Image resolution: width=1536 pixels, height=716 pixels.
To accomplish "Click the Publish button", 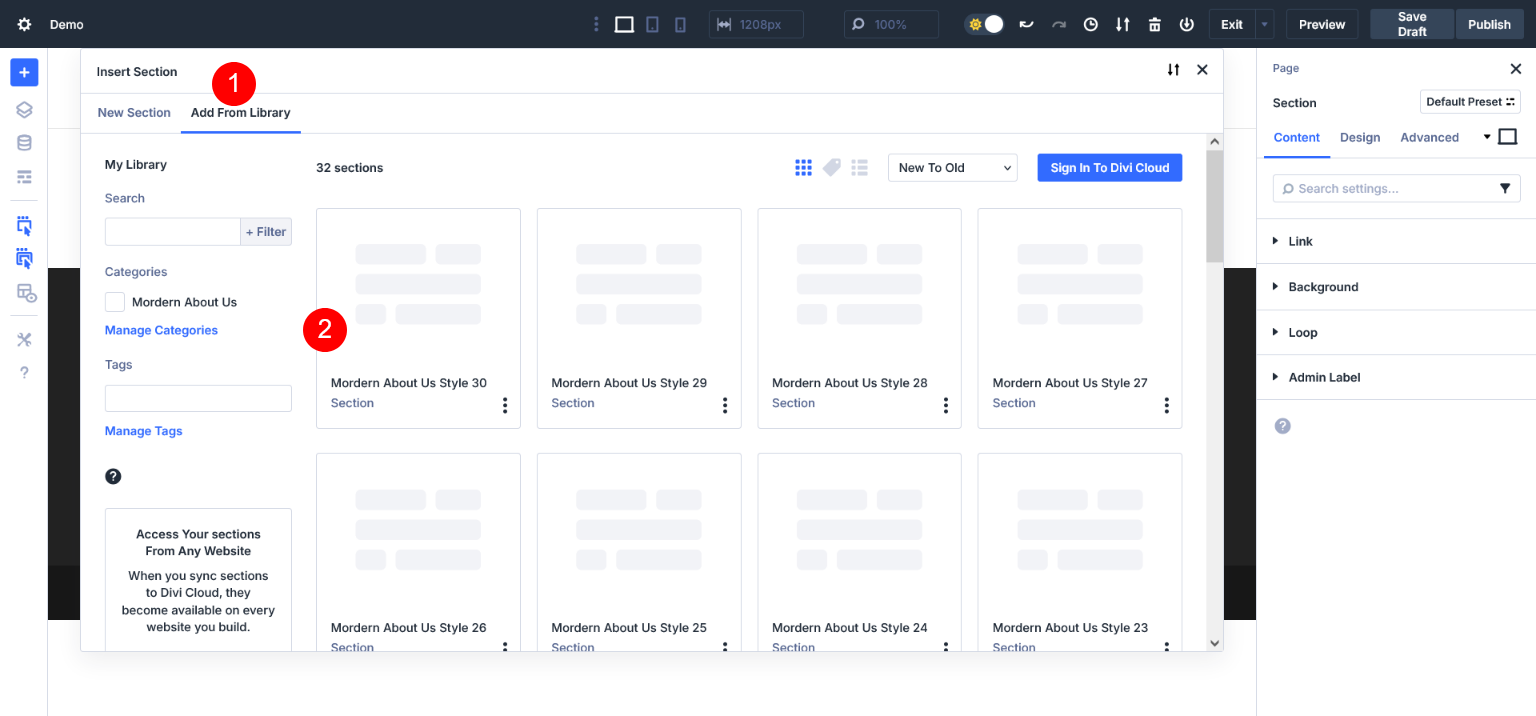I will tap(1489, 24).
